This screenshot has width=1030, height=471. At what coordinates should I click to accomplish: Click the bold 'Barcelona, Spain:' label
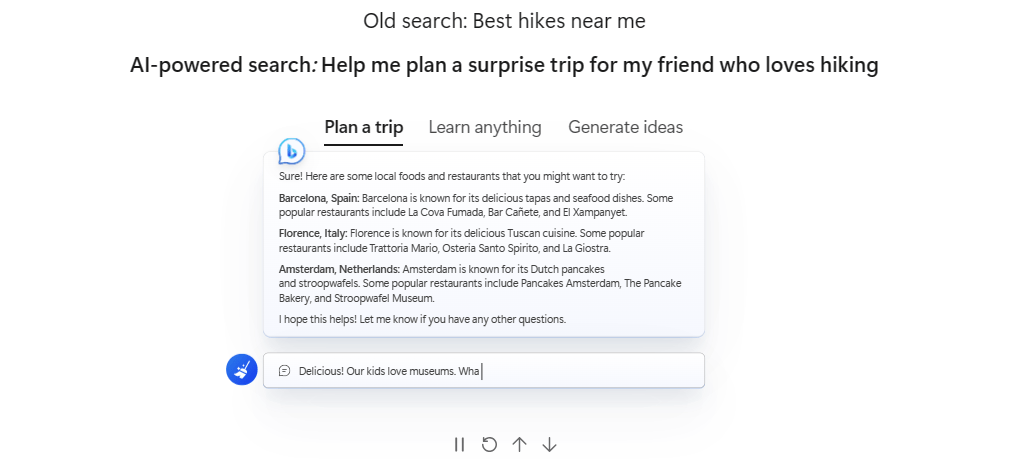(x=319, y=198)
